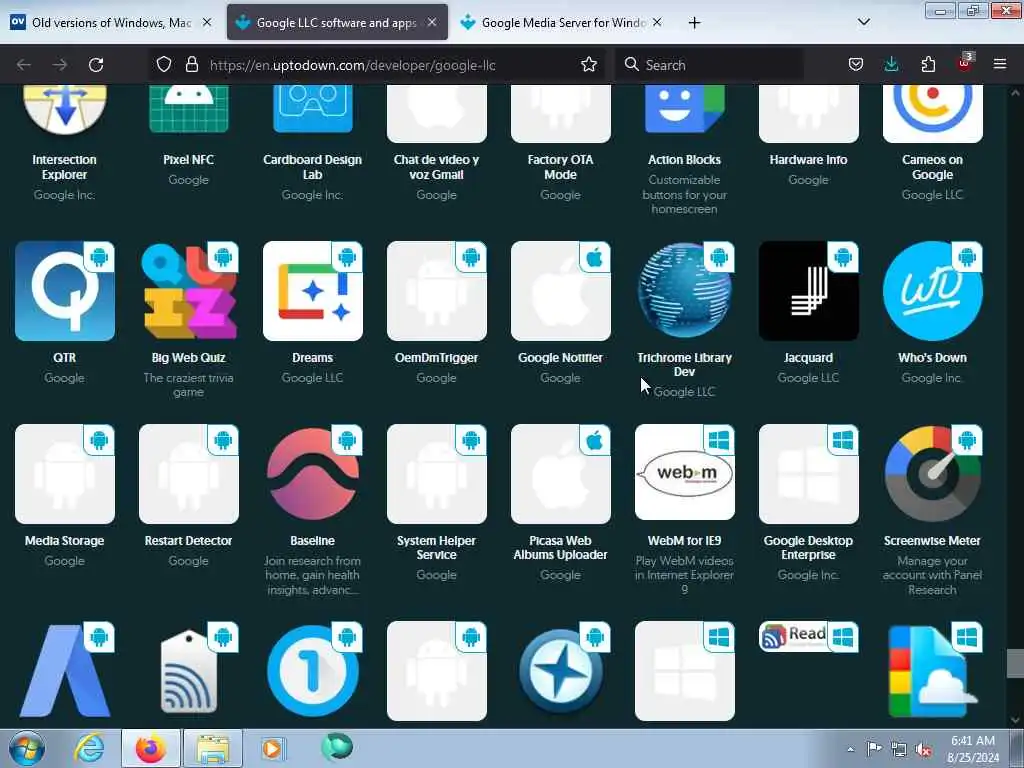The image size is (1024, 768).
Task: Open the Screenwise Meter gauge icon
Action: coord(933,474)
